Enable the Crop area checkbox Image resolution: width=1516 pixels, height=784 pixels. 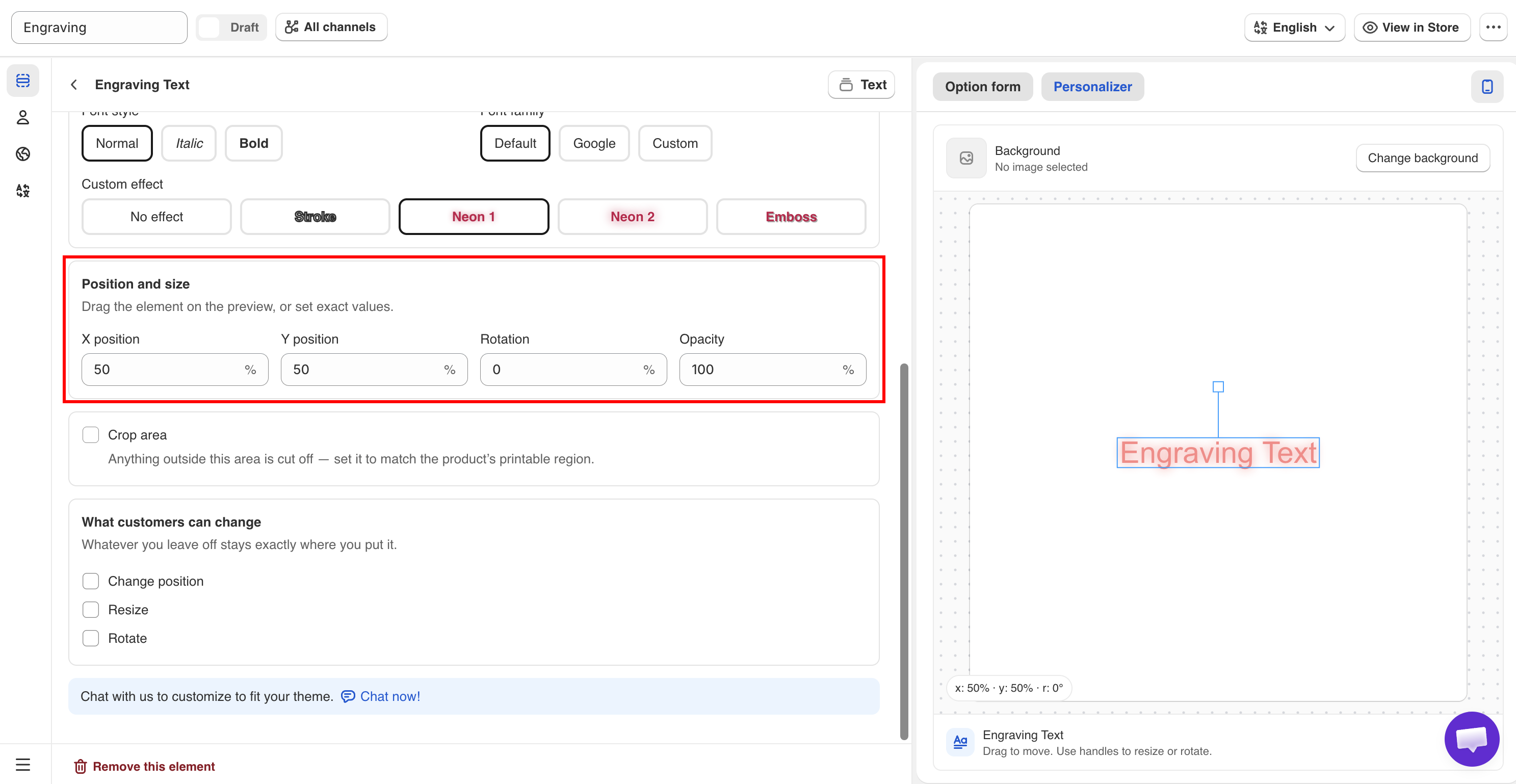click(x=91, y=435)
